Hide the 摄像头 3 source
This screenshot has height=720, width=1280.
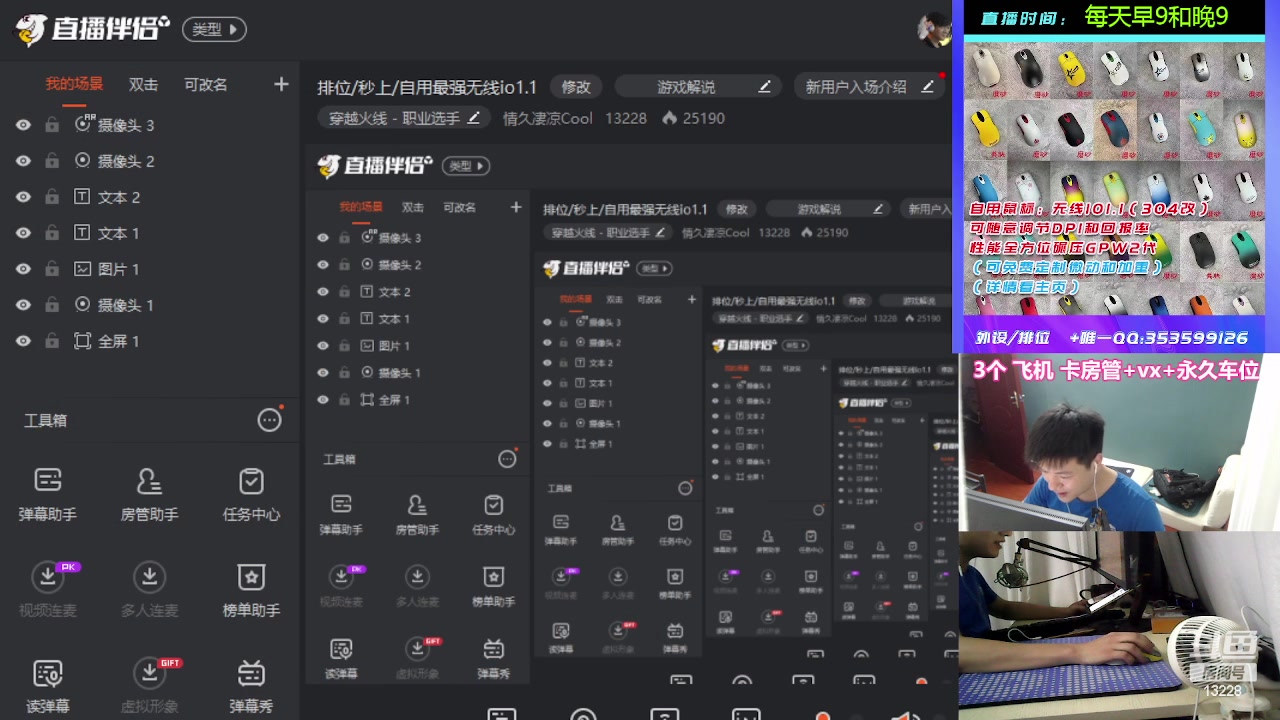click(x=23, y=125)
